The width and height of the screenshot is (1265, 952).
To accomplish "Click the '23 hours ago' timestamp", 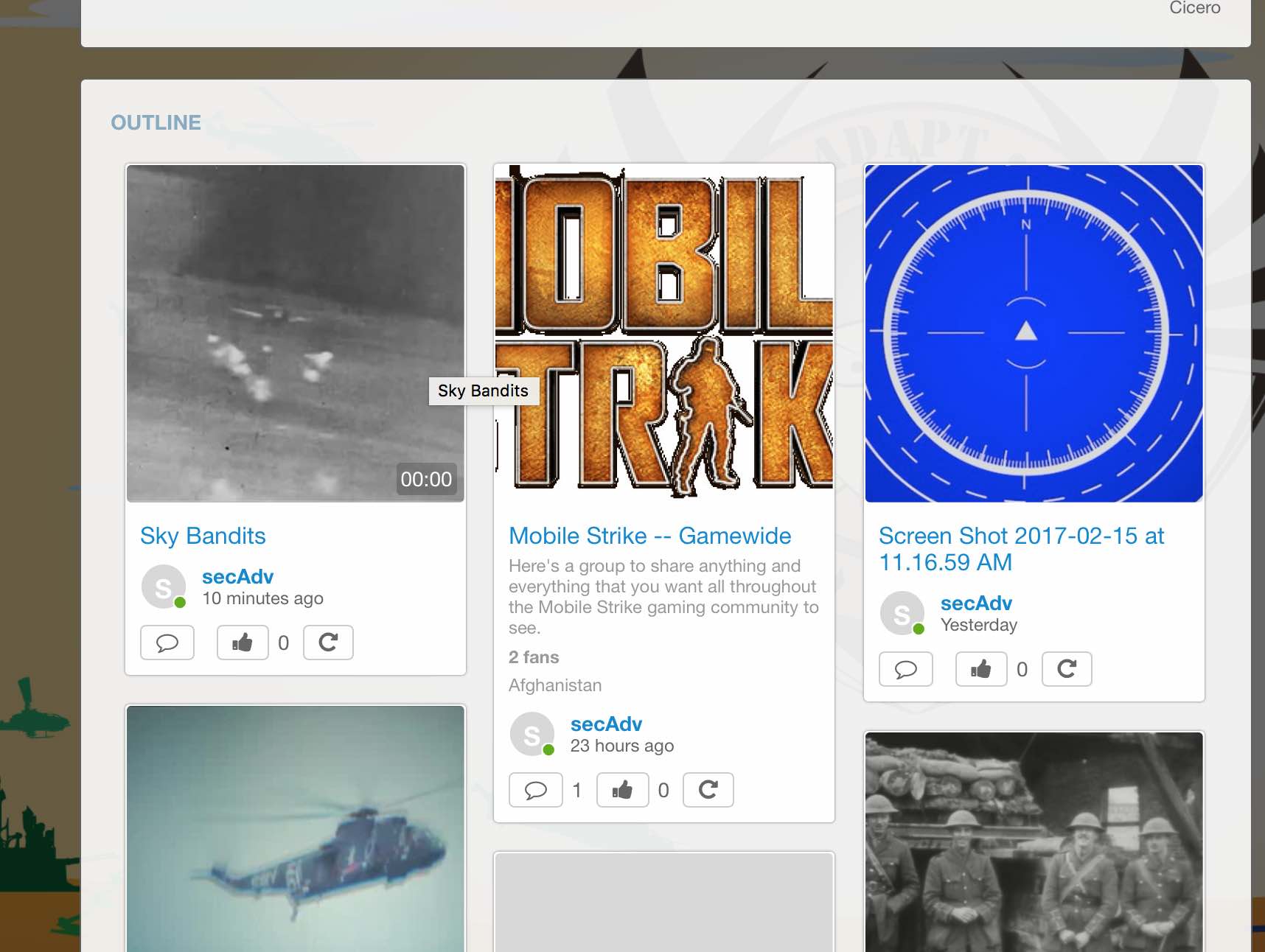I will [622, 746].
